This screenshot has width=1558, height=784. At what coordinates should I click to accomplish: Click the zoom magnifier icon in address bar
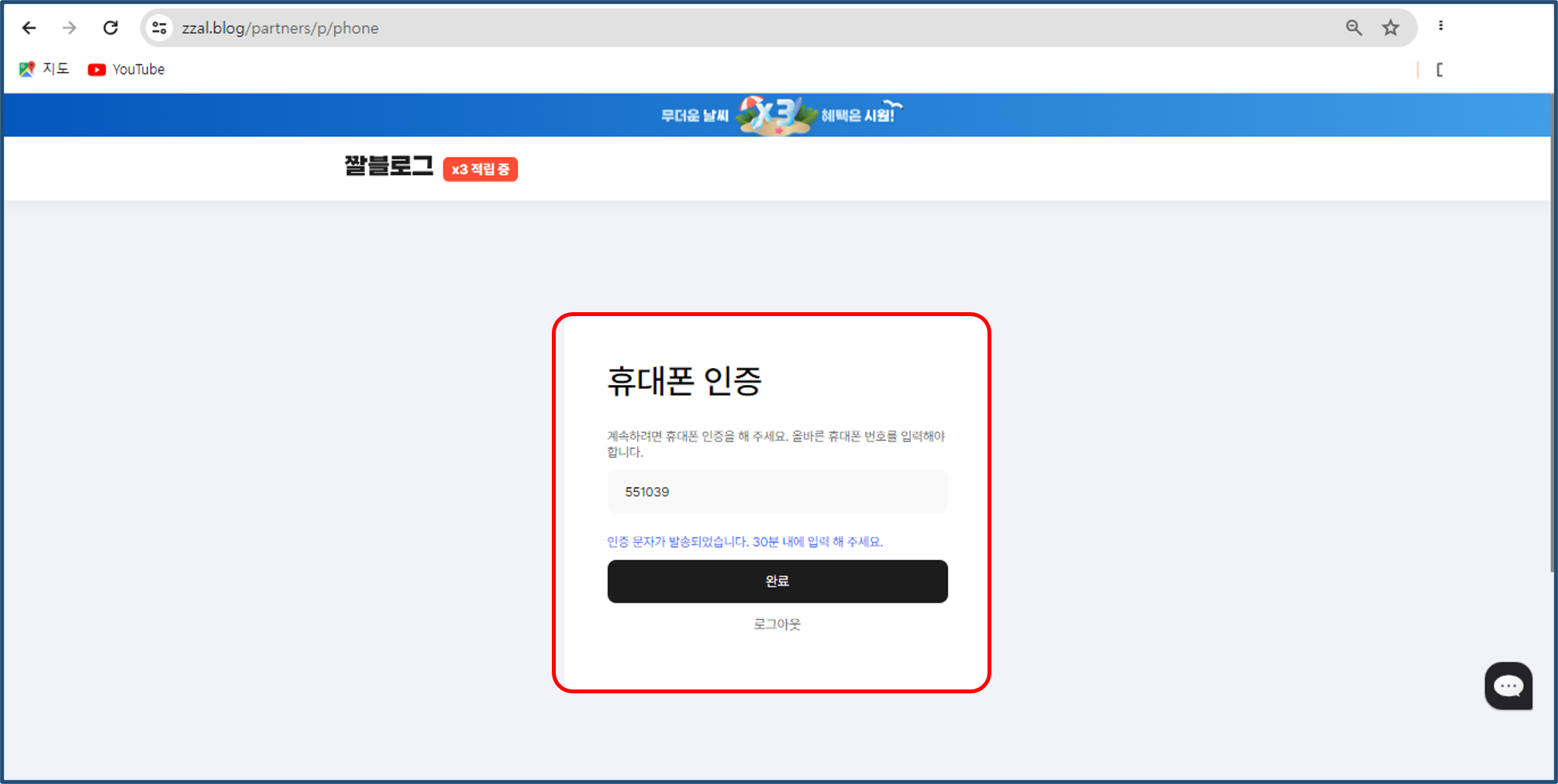click(1353, 27)
